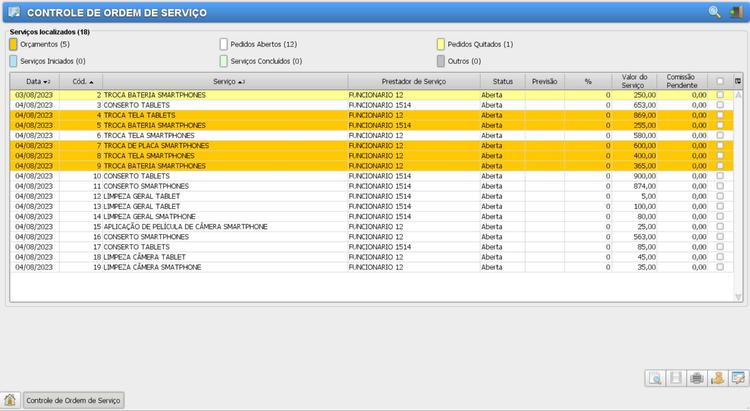Open the column chooser icon in table header
750x411 pixels.
(738, 81)
